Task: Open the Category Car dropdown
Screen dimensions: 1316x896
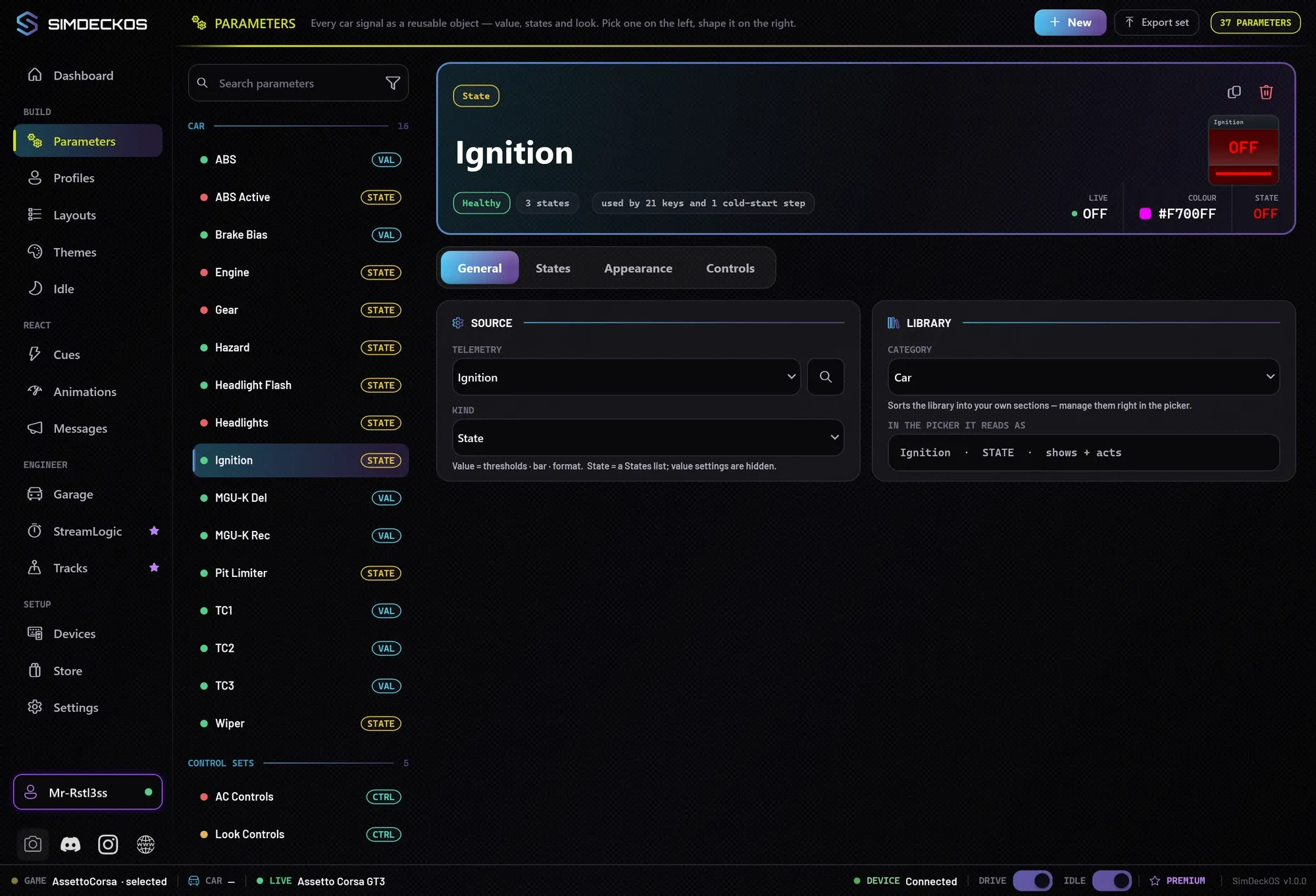Action: (x=1083, y=377)
